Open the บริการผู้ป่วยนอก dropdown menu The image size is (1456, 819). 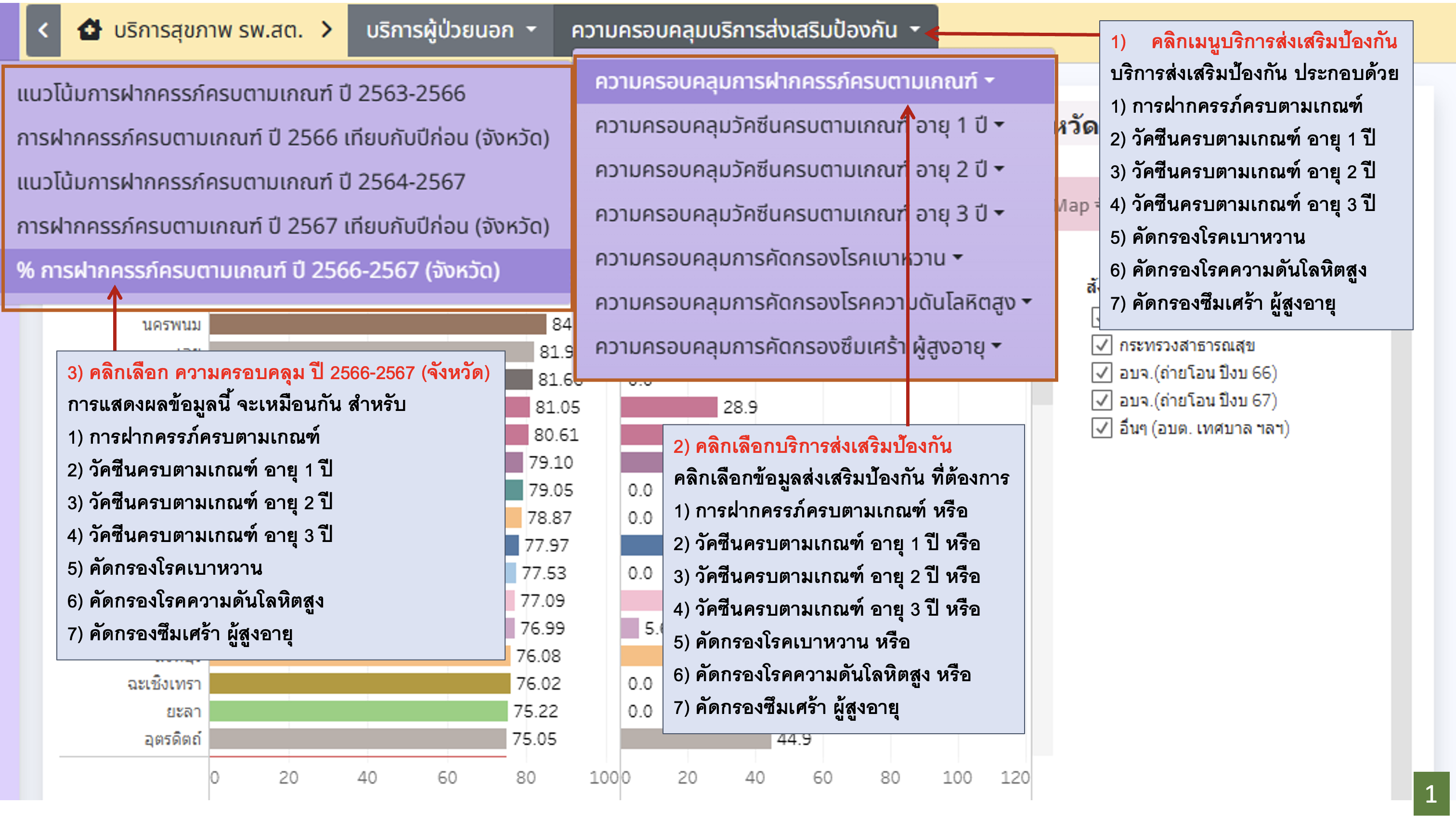click(x=450, y=30)
